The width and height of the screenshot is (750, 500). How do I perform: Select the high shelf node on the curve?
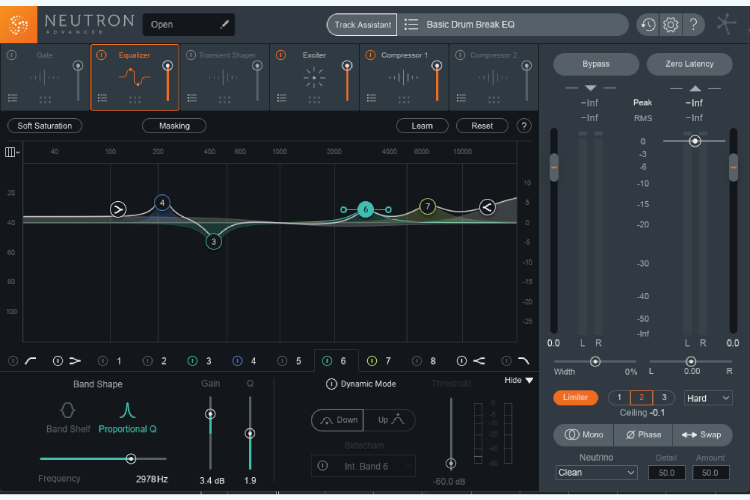[x=487, y=207]
